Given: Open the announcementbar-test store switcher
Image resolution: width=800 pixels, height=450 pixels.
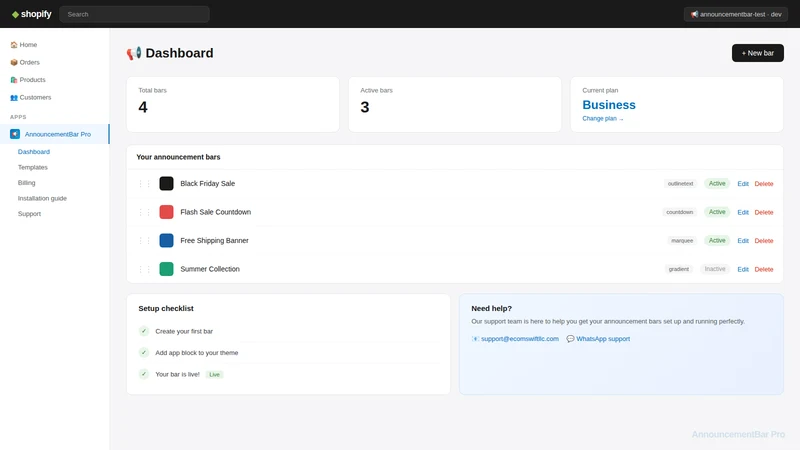Looking at the screenshot, I should (x=736, y=14).
